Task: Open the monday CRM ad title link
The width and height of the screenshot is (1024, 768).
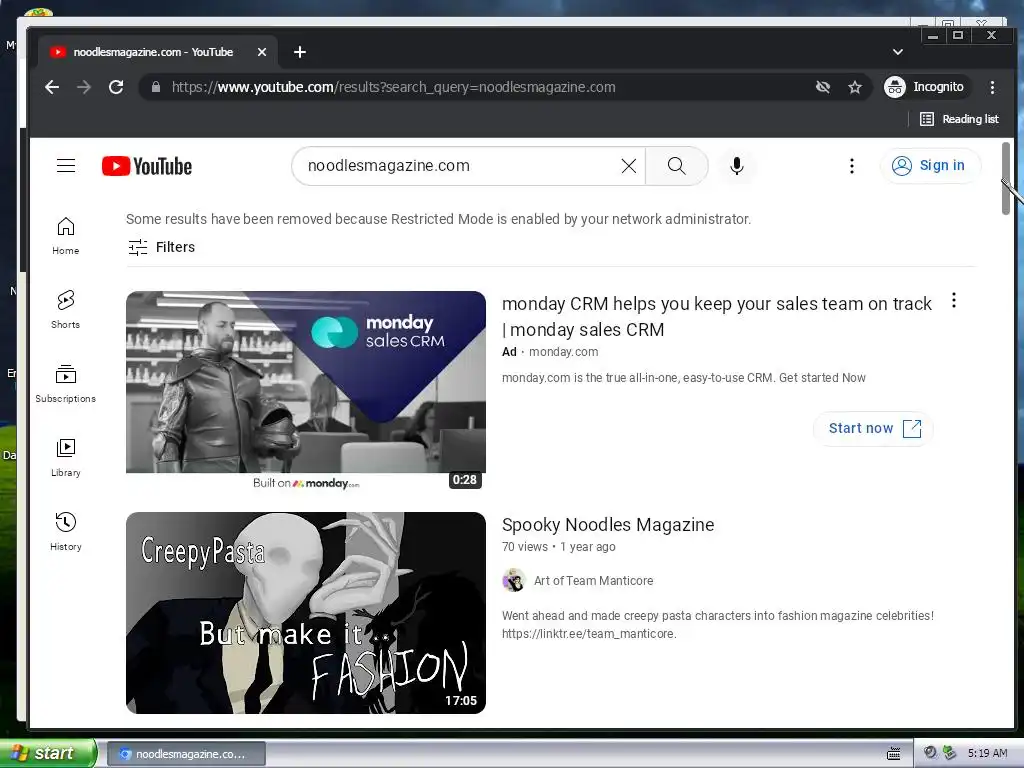Action: coord(716,317)
